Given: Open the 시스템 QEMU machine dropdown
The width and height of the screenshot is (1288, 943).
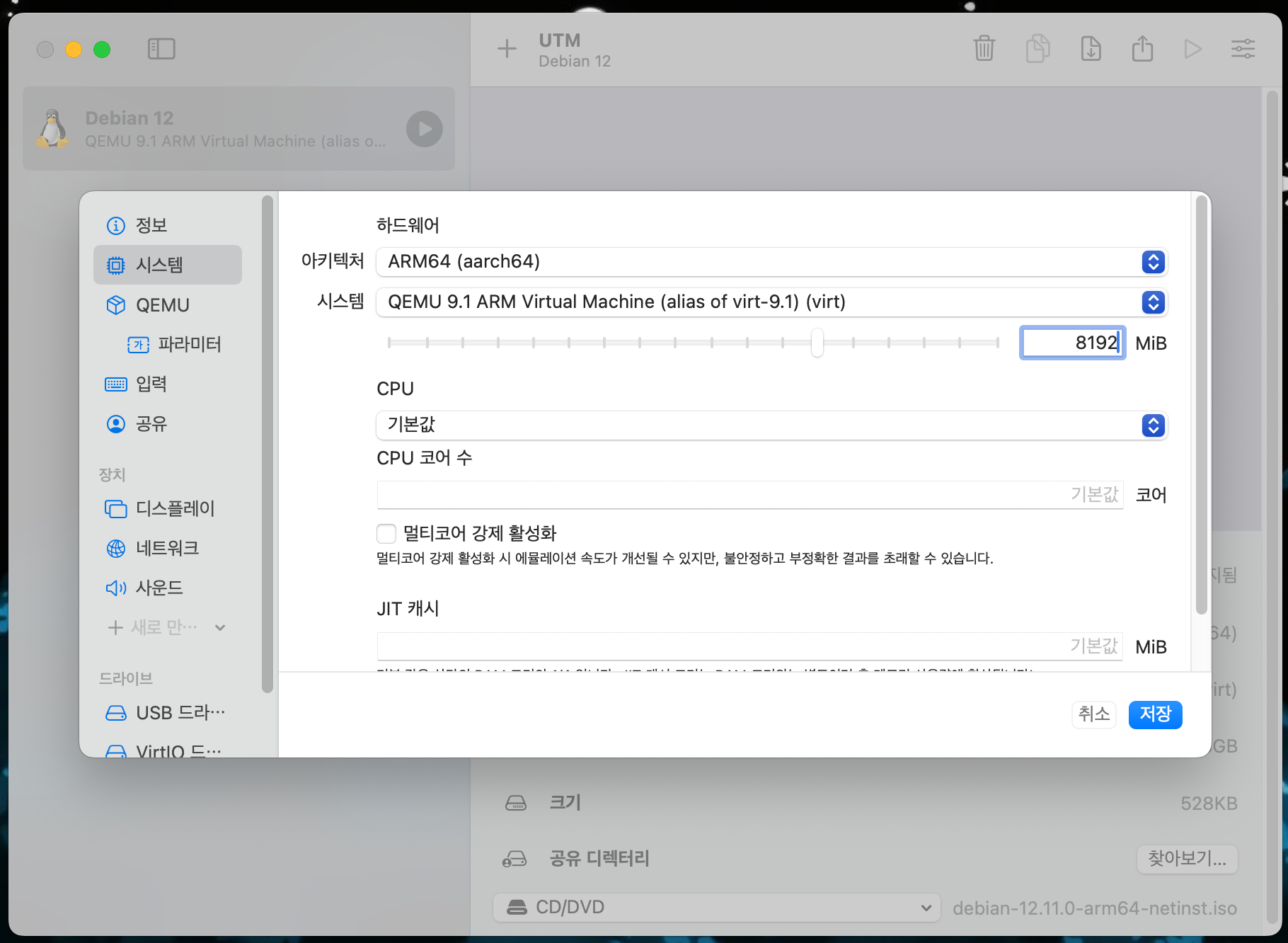Looking at the screenshot, I should coord(771,302).
